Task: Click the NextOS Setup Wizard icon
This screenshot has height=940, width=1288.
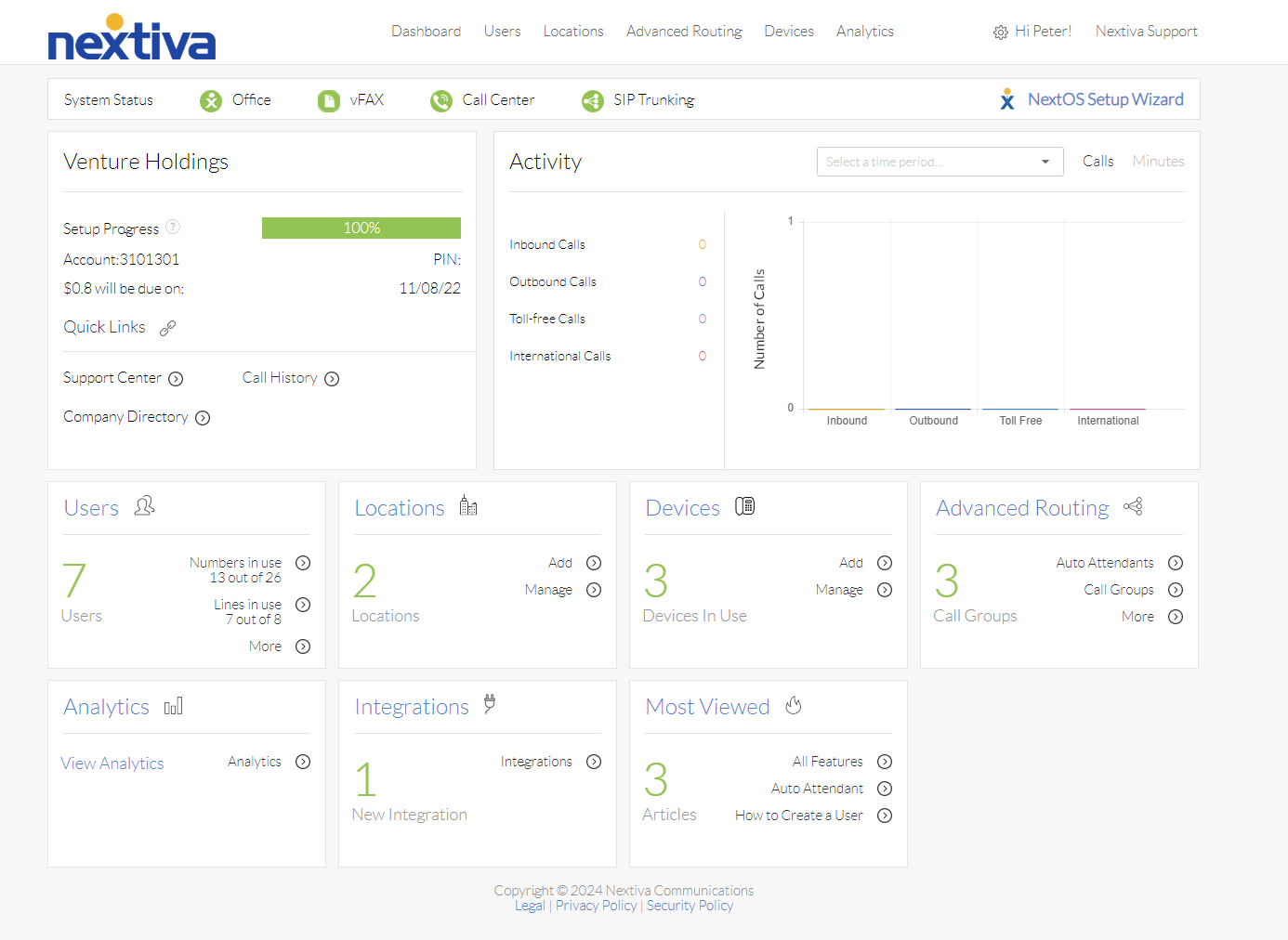Action: 1007,99
